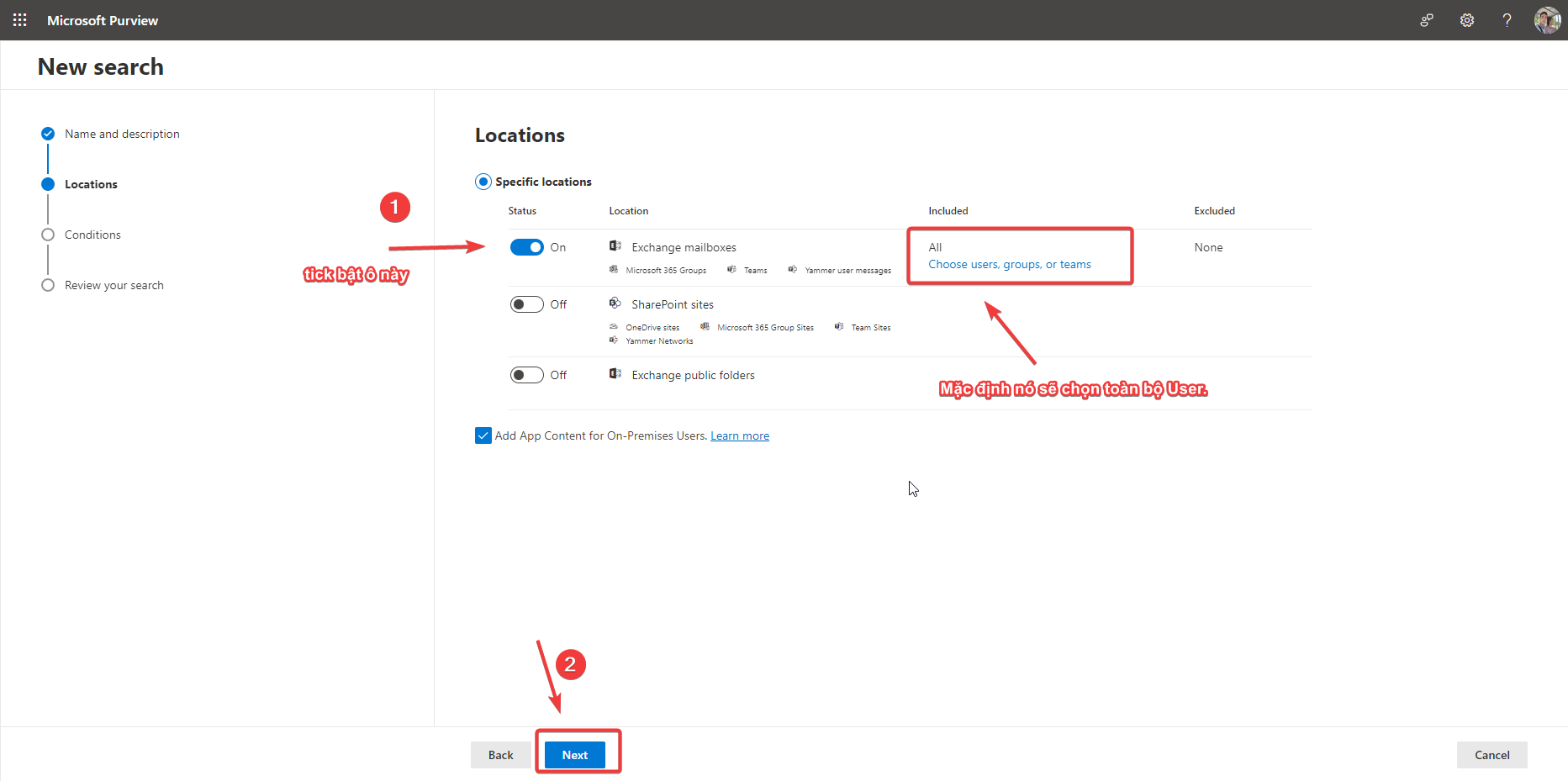Click the Exchange mailboxes icon
Viewport: 1568px width, 781px height.
[x=615, y=246]
